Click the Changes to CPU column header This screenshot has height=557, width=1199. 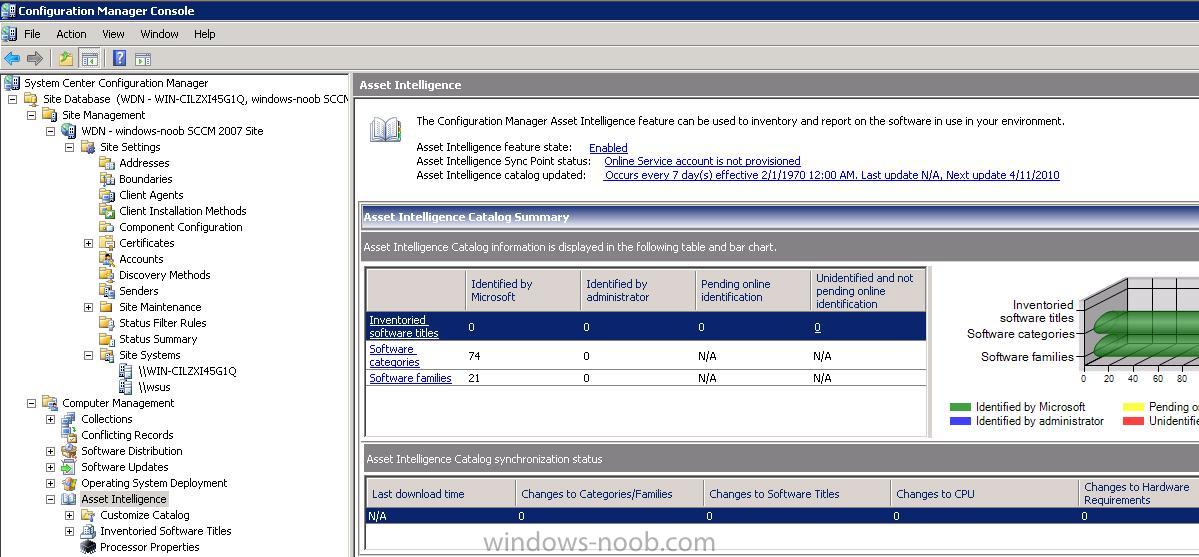point(985,493)
